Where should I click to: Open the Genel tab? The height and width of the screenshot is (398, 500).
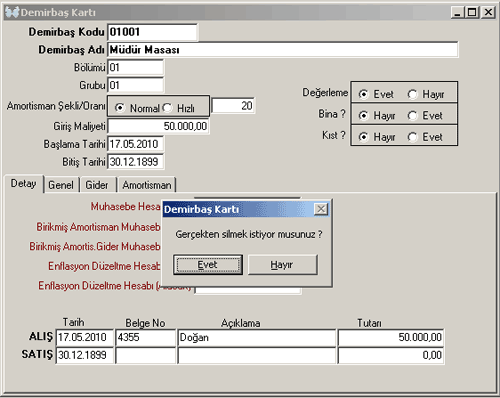click(61, 185)
